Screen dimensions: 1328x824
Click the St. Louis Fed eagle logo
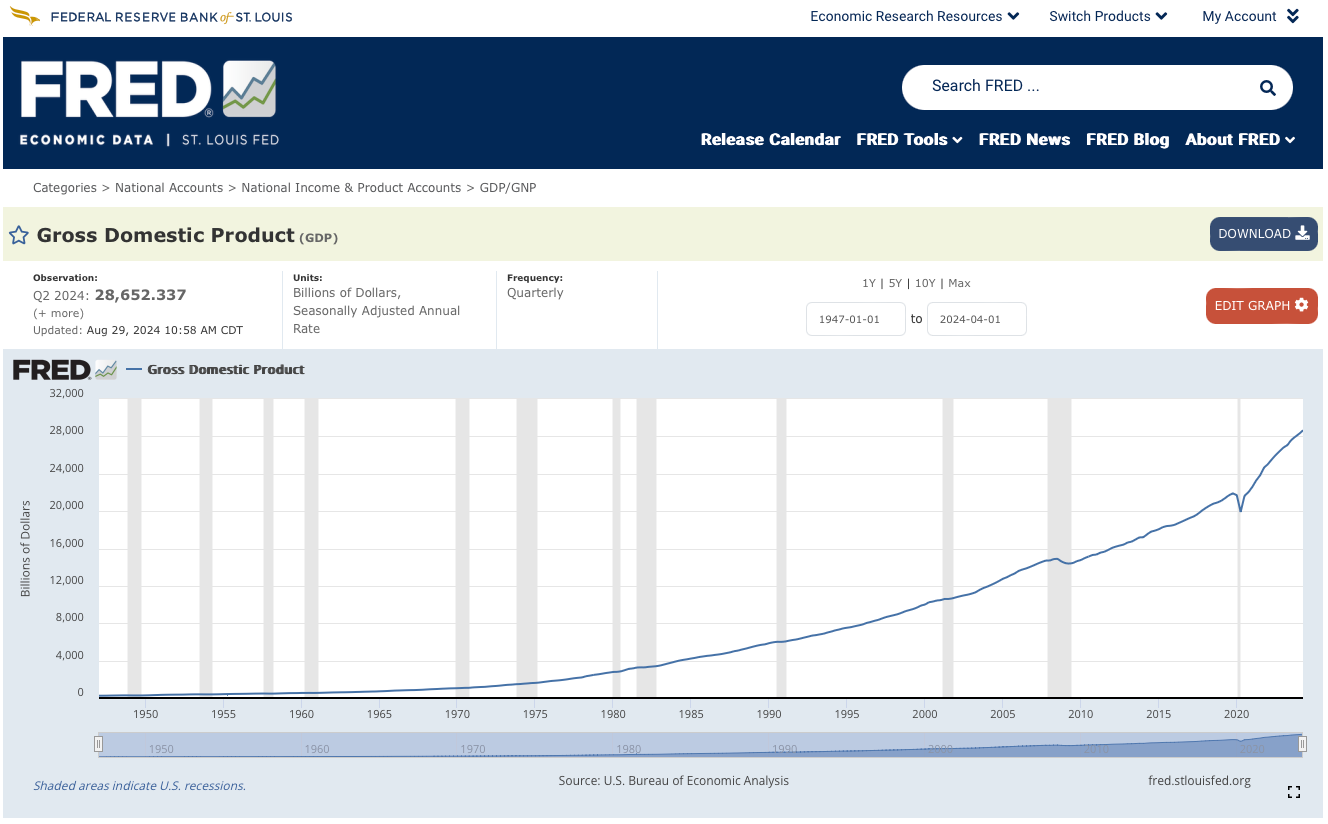point(25,17)
